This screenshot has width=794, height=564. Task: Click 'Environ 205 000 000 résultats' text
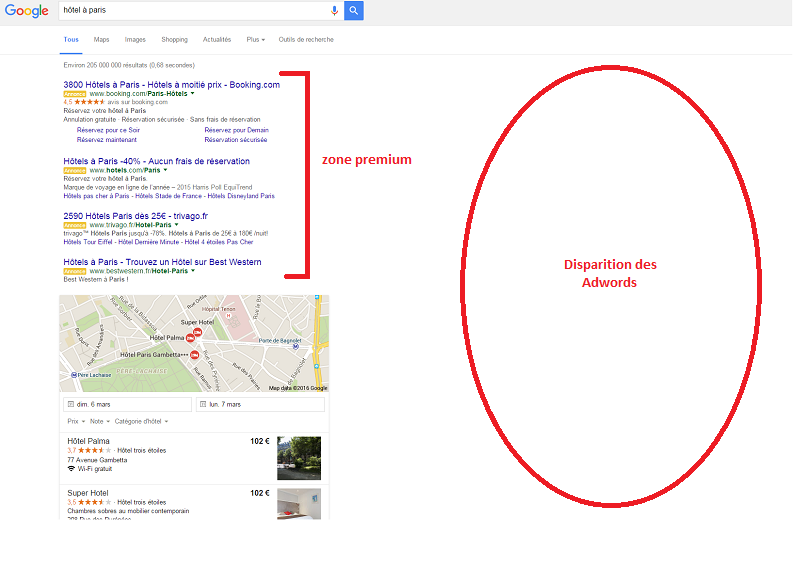click(x=105, y=65)
